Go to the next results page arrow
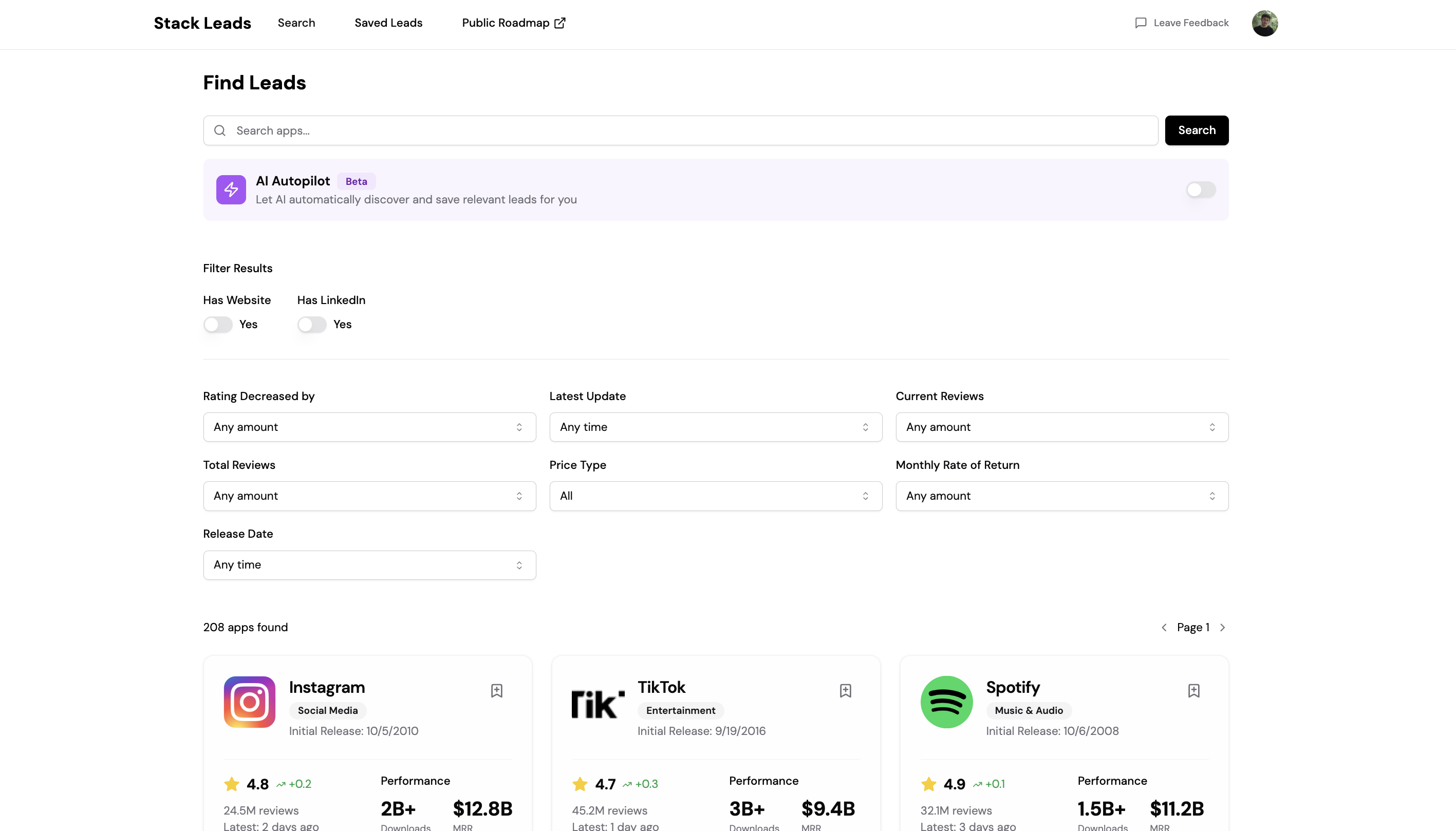1456x831 pixels. (1223, 627)
